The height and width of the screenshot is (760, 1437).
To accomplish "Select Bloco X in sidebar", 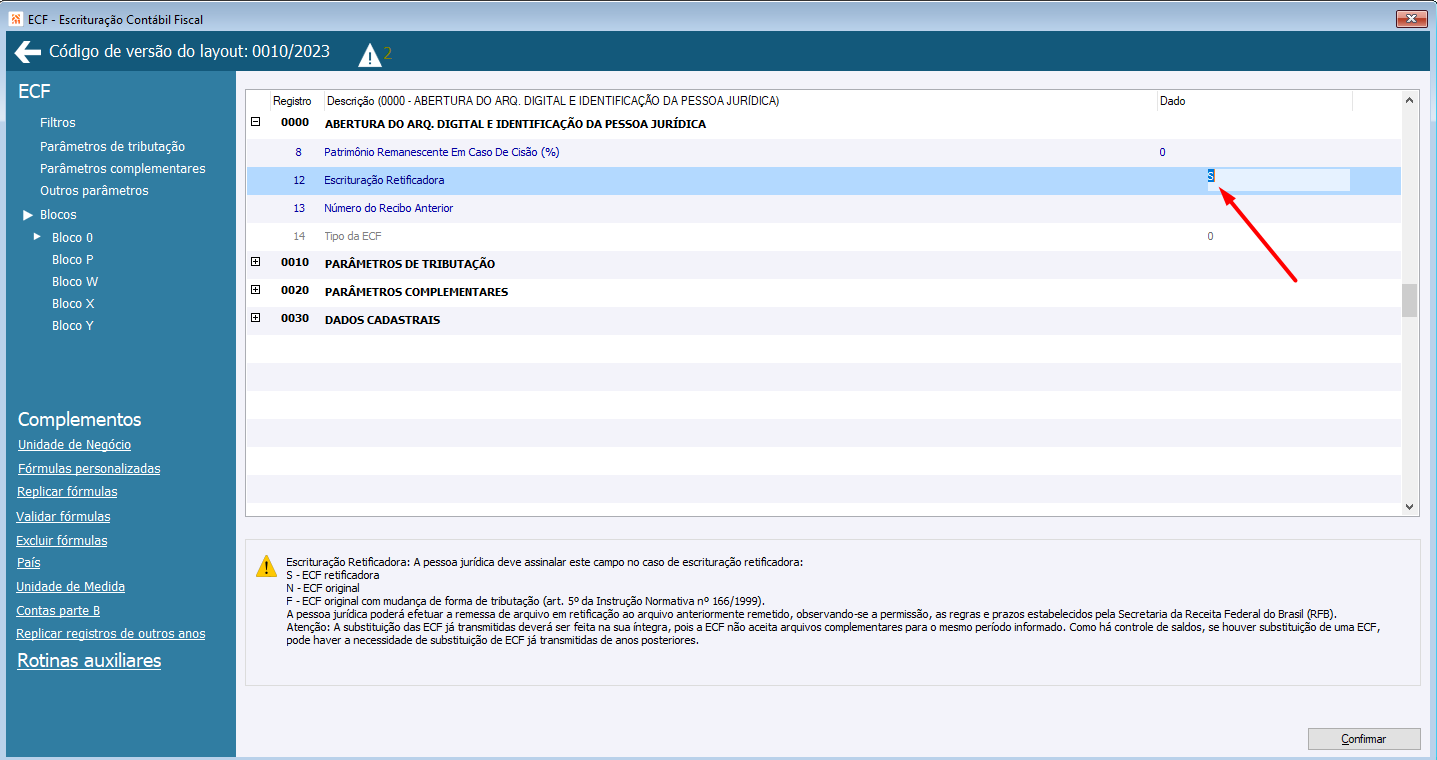I will (x=73, y=304).
